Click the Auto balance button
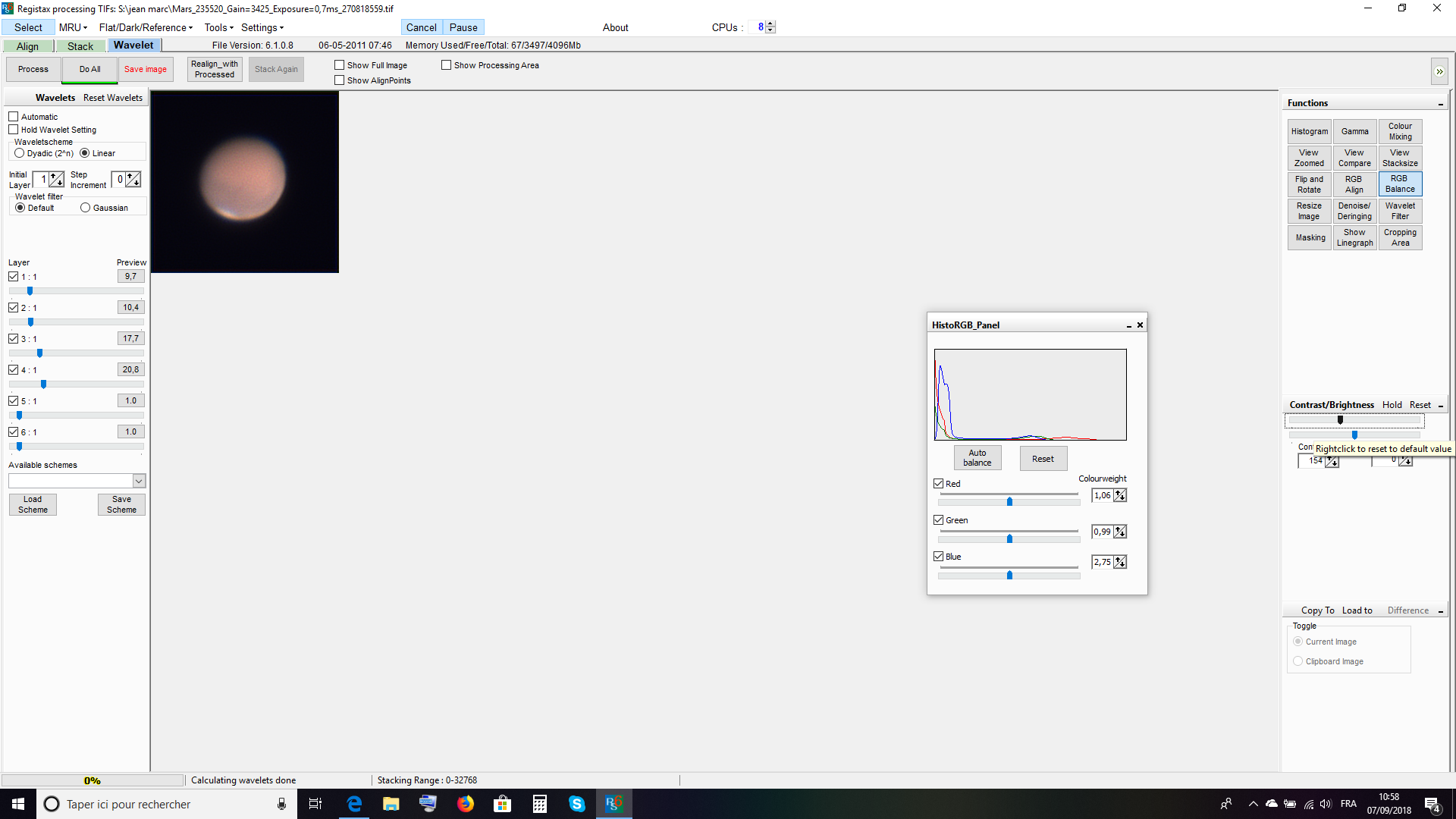 [977, 458]
